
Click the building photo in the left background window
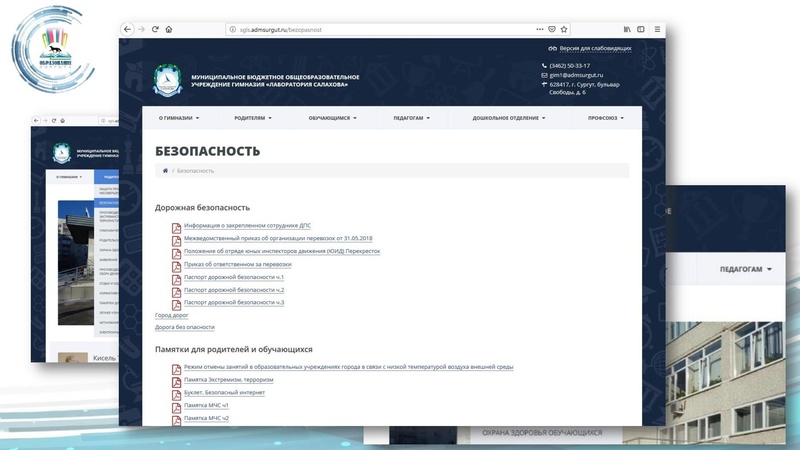click(76, 262)
